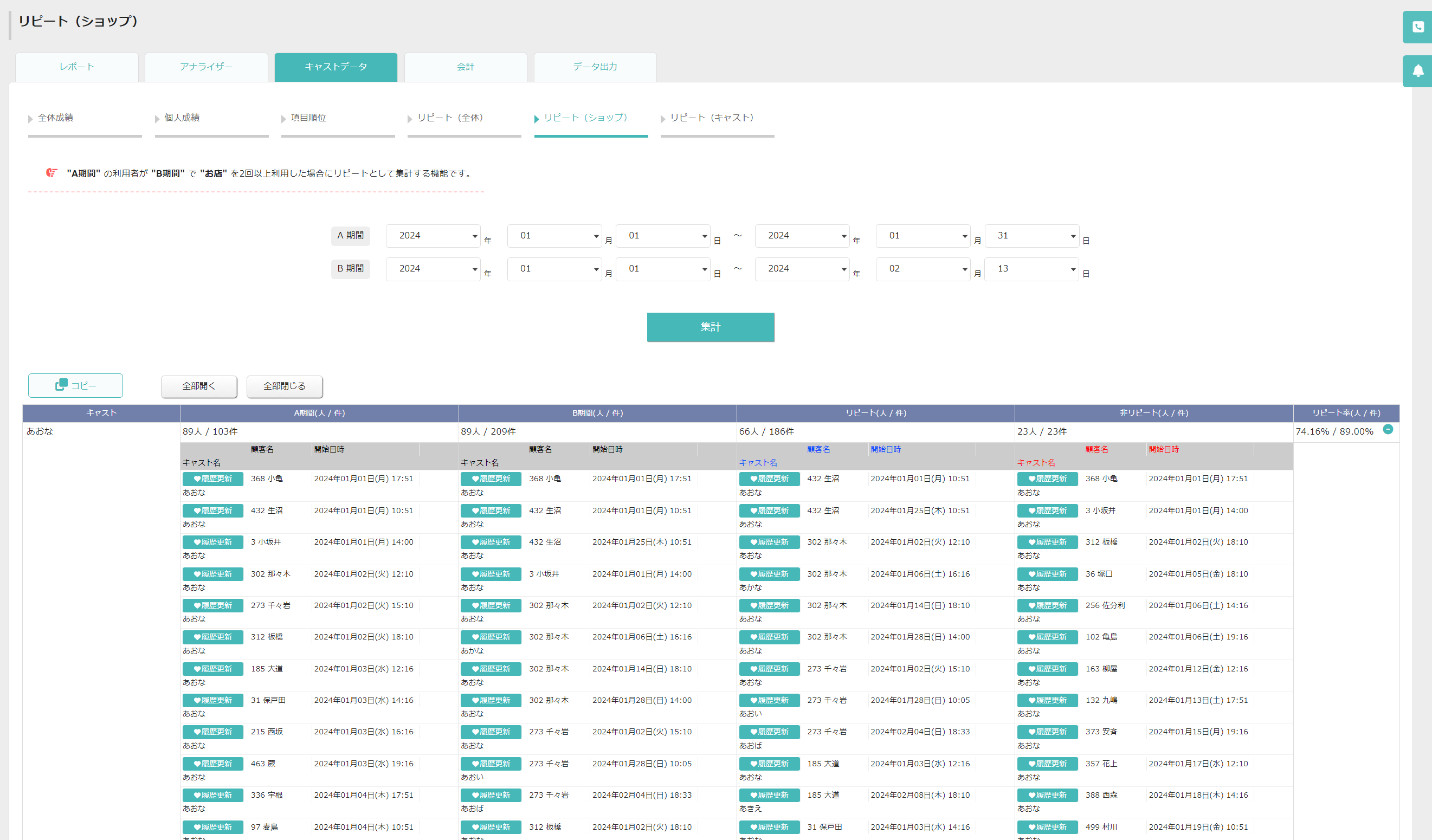The height and width of the screenshot is (840, 1432).
Task: Click the コピー copy button
Action: [x=75, y=385]
